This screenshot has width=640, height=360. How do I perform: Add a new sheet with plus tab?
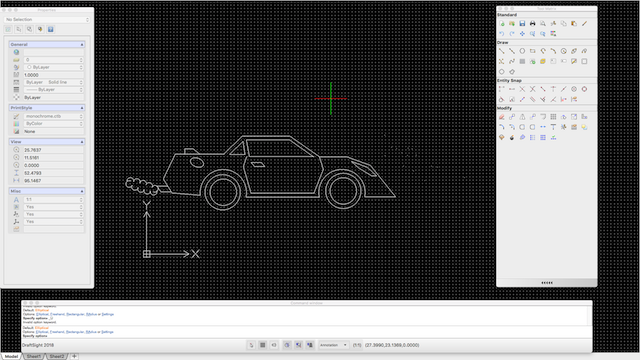(74, 356)
